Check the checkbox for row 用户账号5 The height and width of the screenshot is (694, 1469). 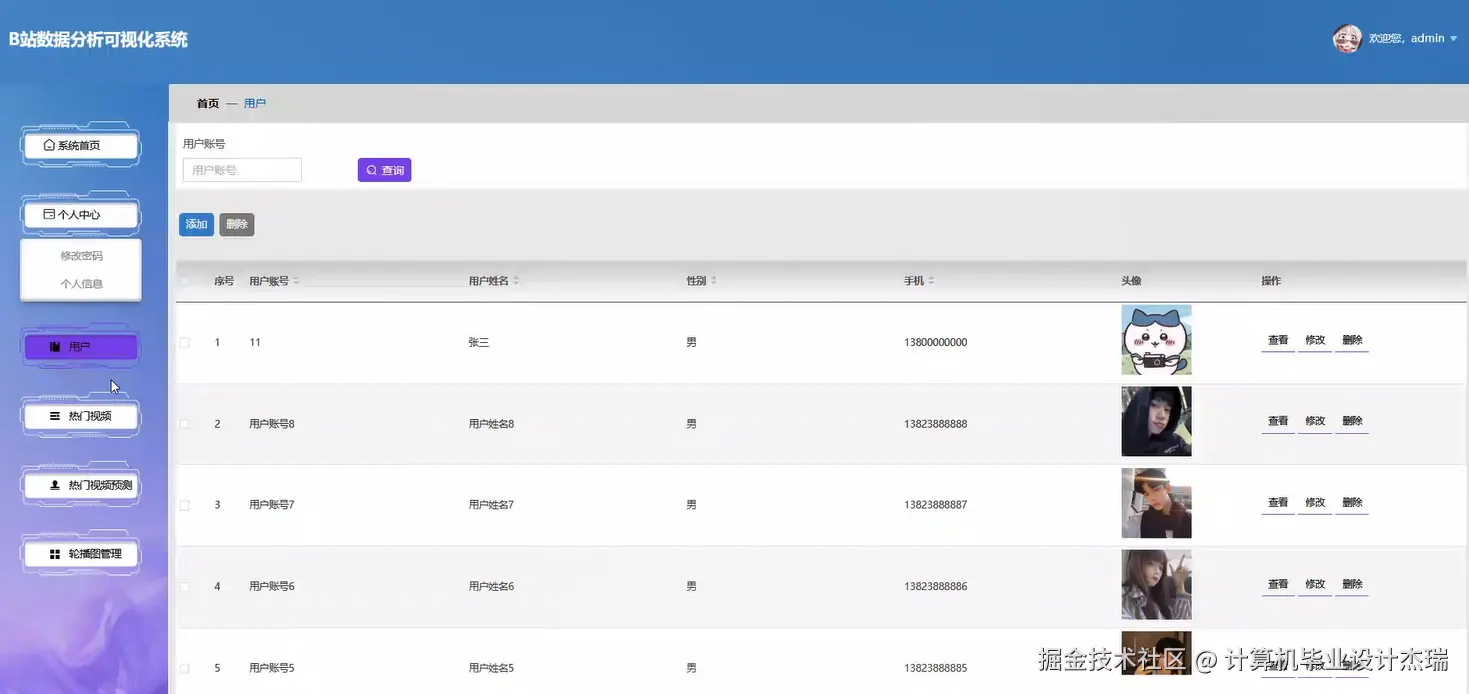click(x=184, y=668)
